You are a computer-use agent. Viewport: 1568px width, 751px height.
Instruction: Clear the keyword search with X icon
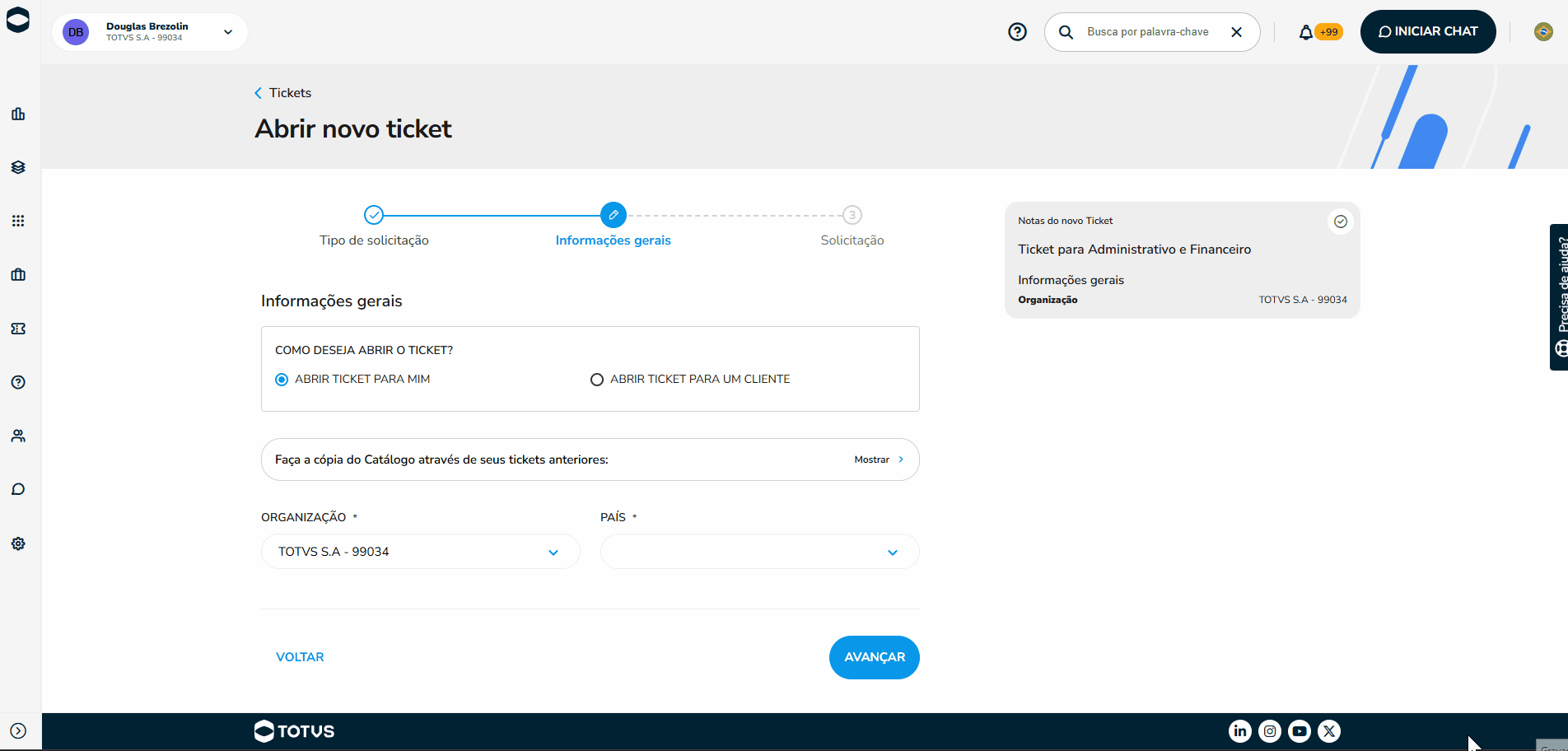pyautogui.click(x=1236, y=32)
